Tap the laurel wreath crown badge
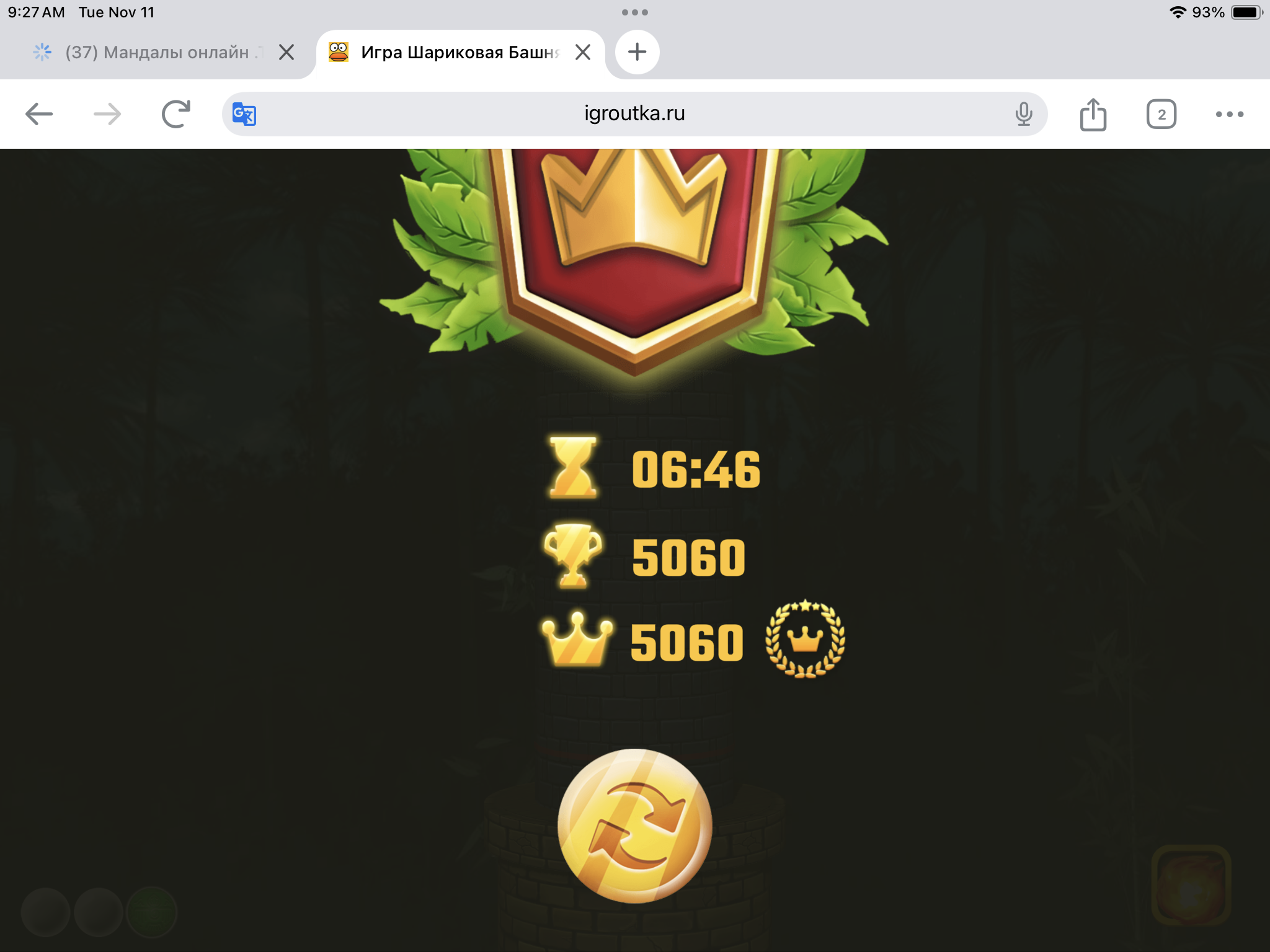 pyautogui.click(x=804, y=639)
